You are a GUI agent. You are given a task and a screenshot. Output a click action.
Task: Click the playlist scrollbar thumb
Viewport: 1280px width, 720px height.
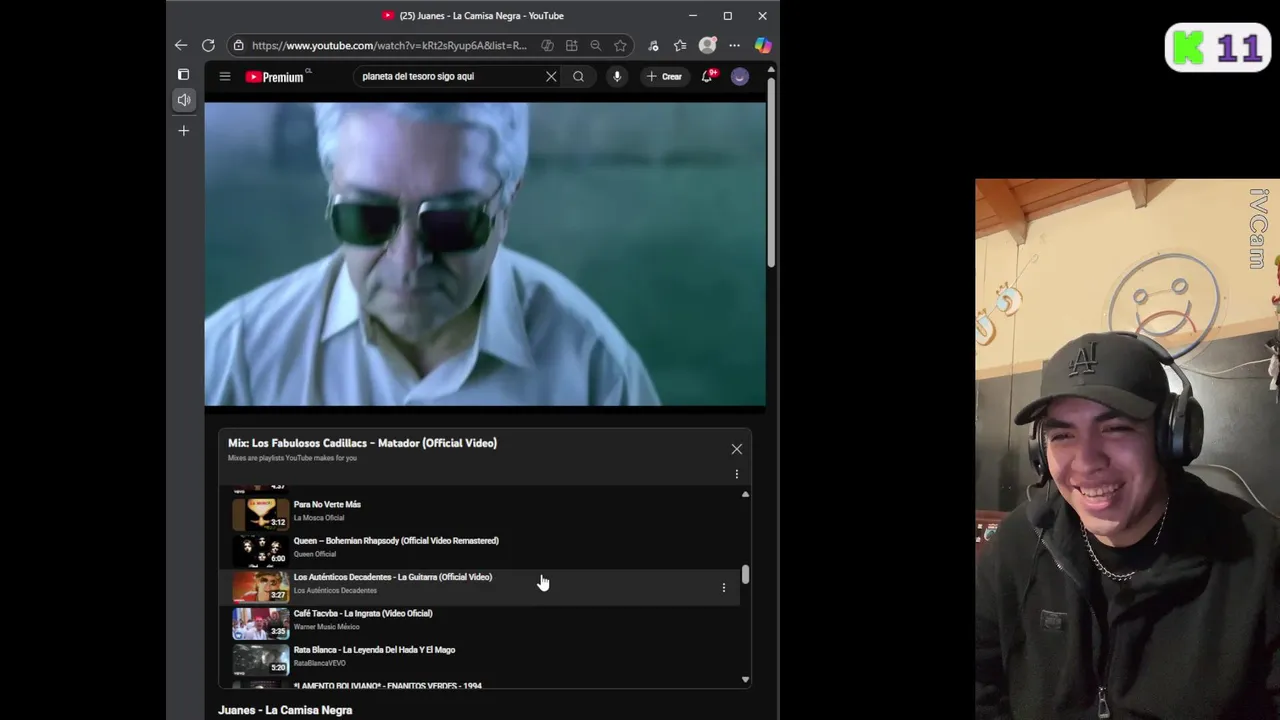point(745,575)
